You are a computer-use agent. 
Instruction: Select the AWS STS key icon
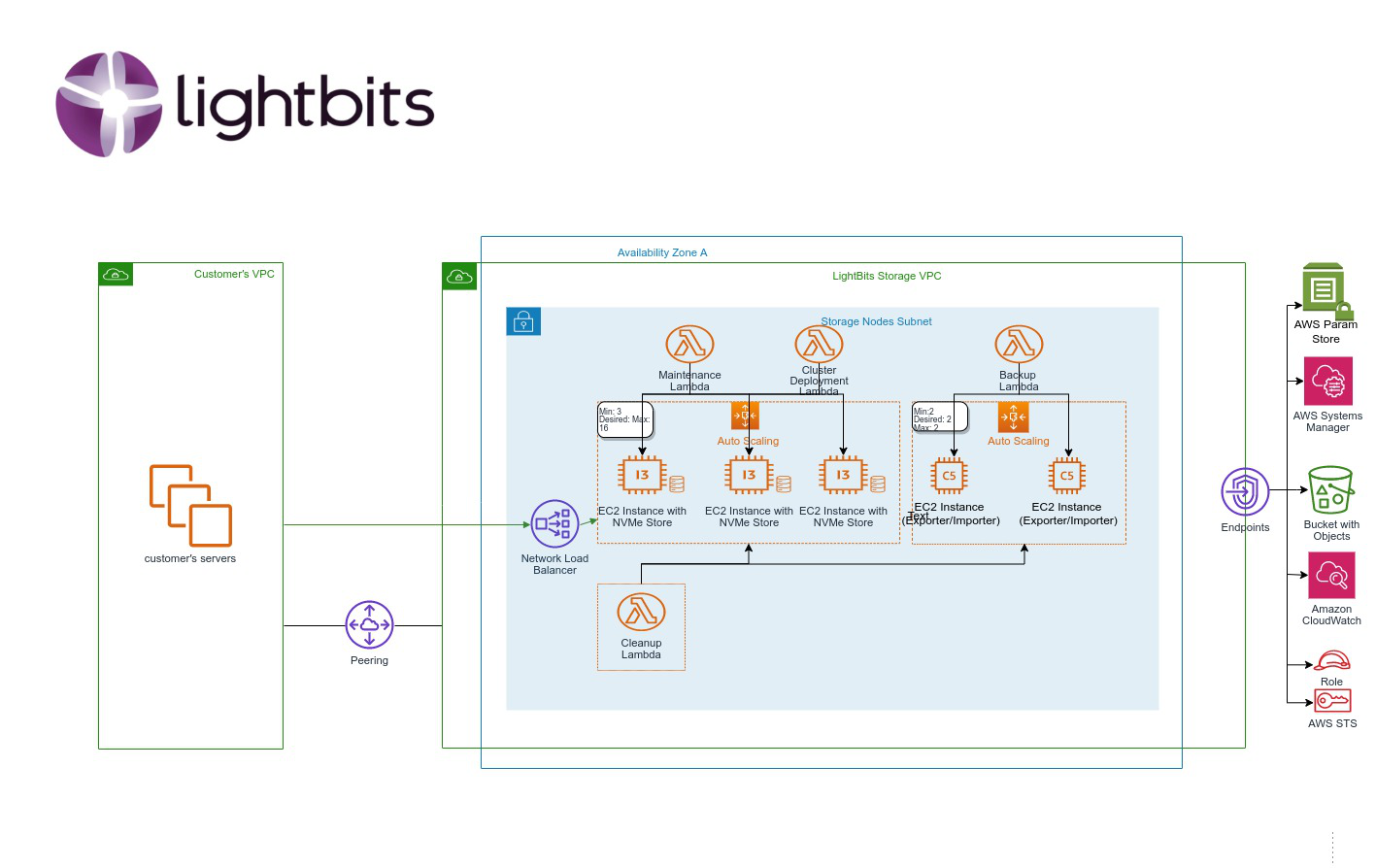tap(1332, 700)
